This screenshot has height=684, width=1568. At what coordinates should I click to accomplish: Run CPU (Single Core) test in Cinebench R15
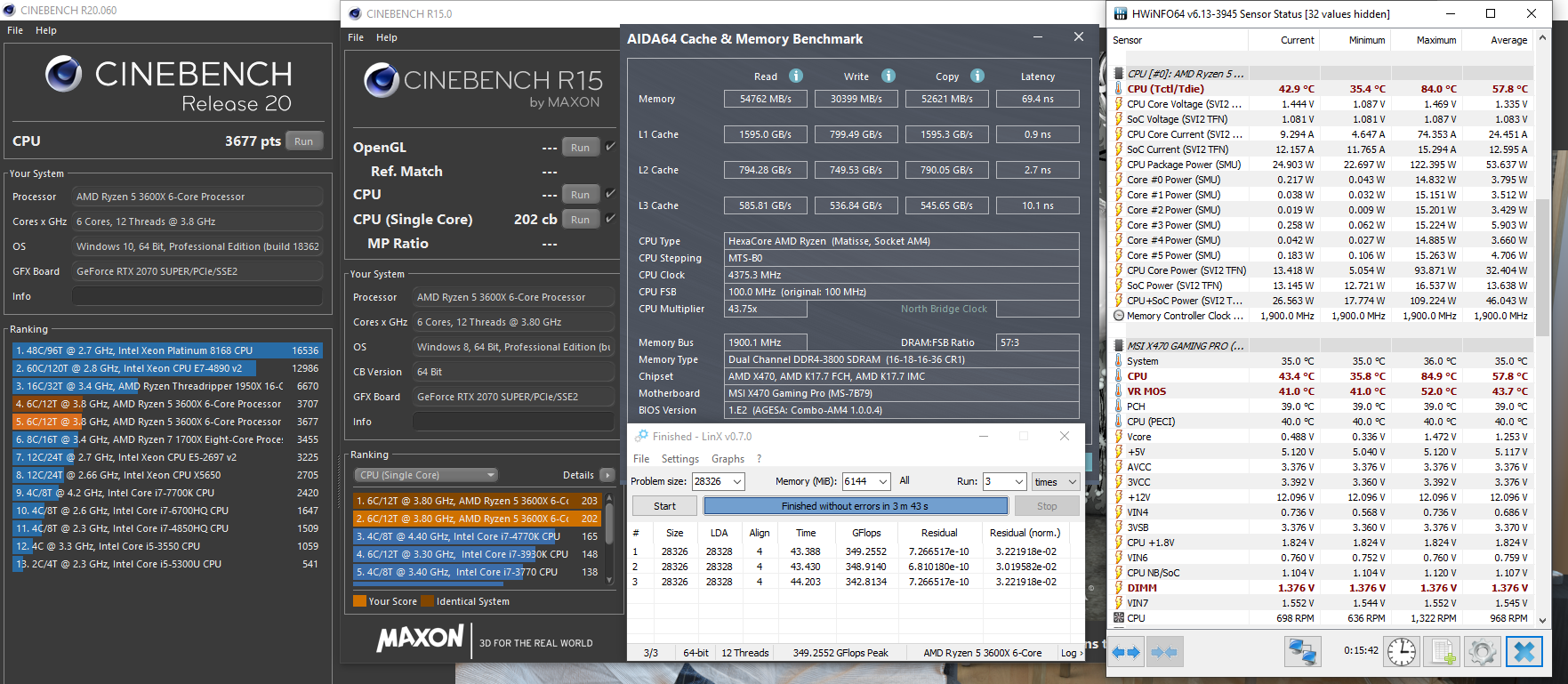point(581,220)
